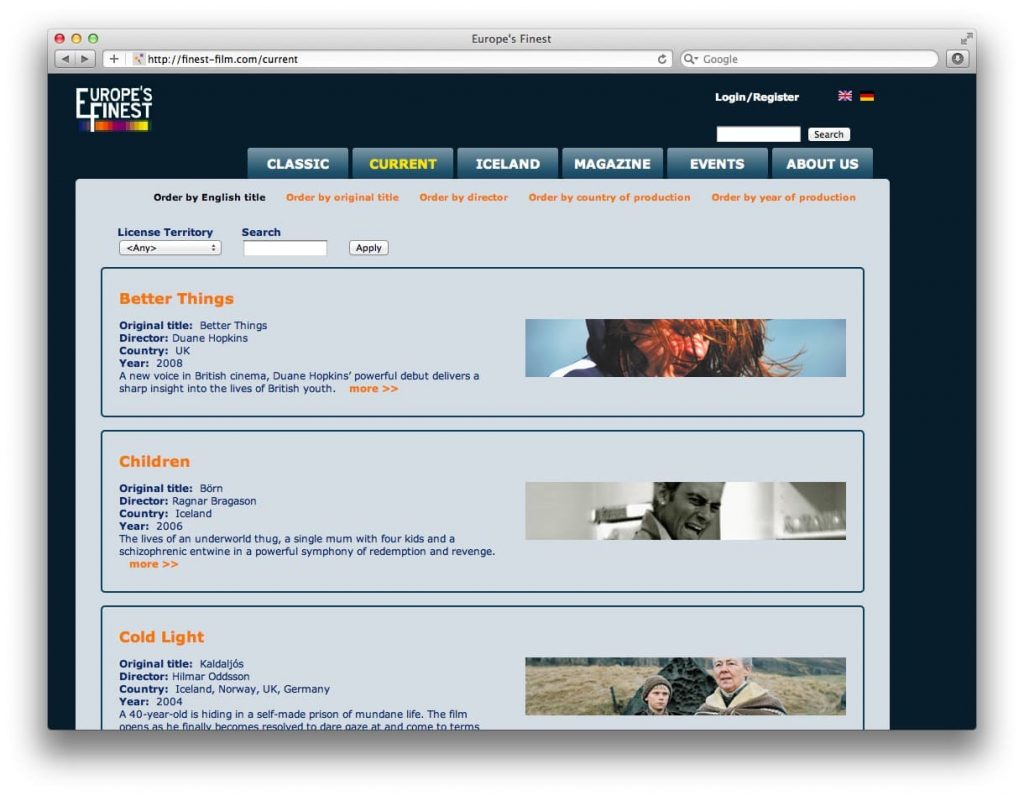Open the Cold Light film title
The width and height of the screenshot is (1024, 796).
[x=161, y=637]
